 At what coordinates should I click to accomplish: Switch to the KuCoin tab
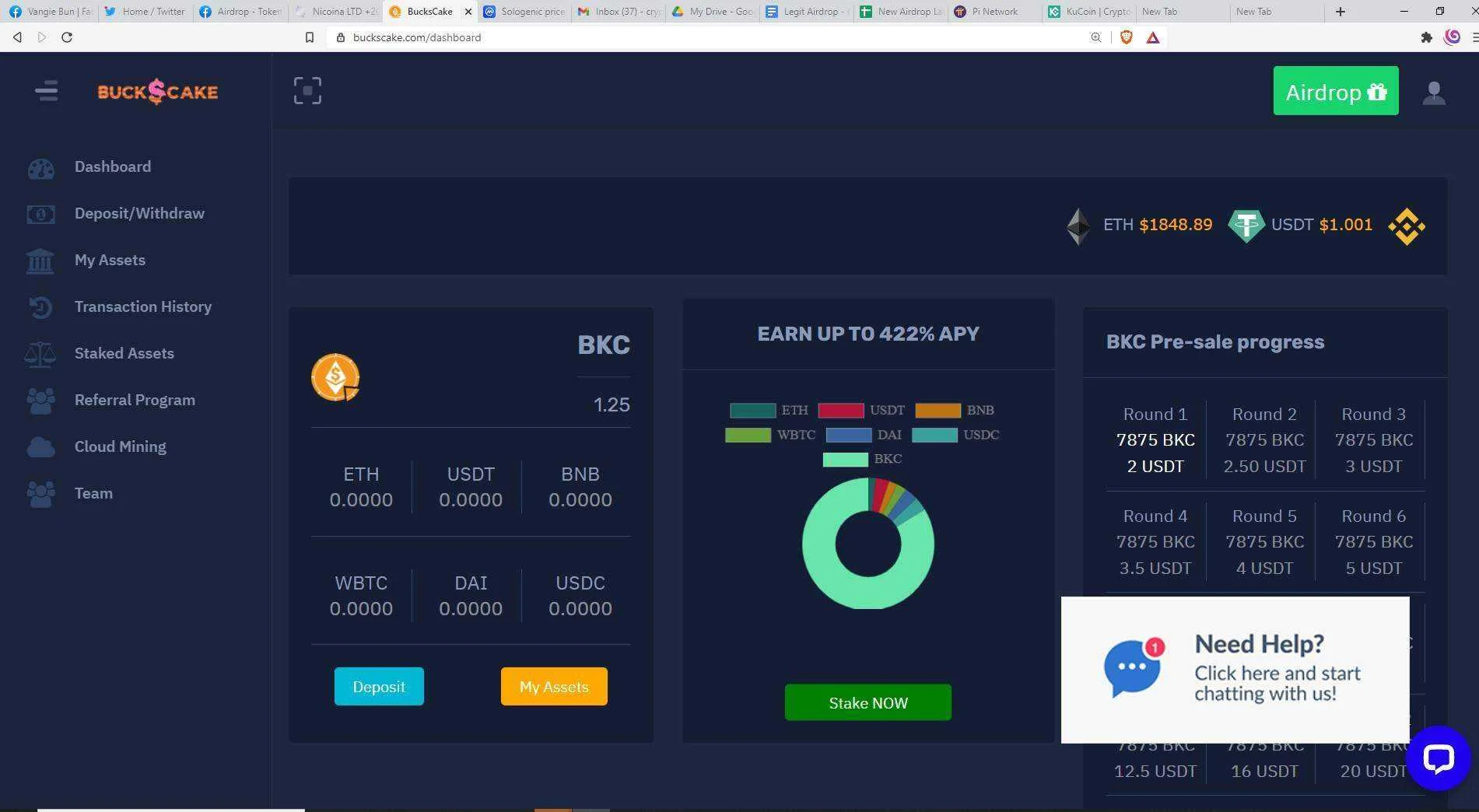[1089, 11]
